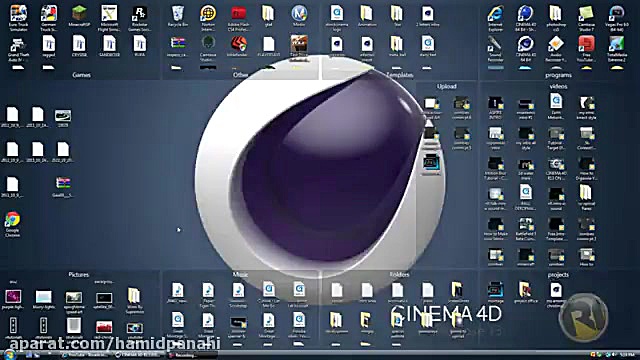
Task: Open the Intro By Supremox folder
Action: point(134,300)
